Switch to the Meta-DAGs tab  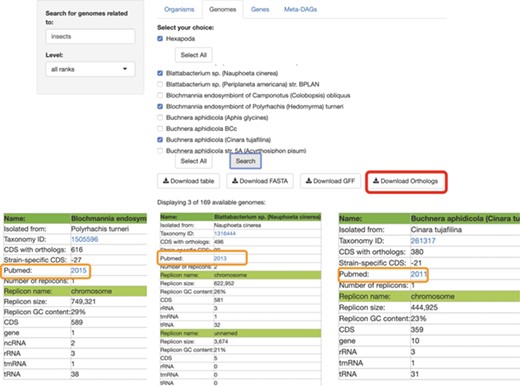pos(300,9)
